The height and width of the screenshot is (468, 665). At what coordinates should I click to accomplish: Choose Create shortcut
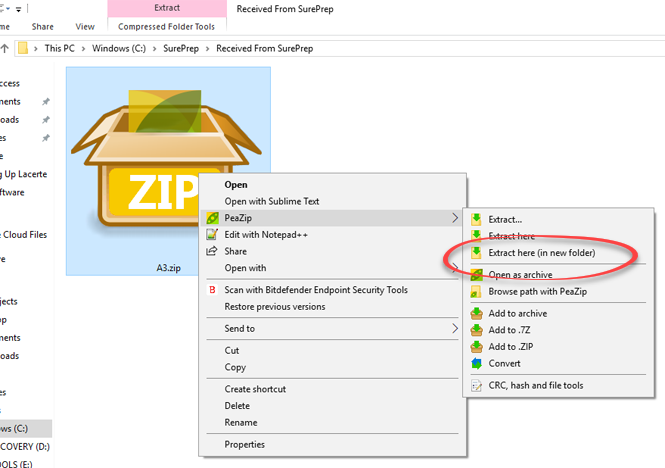click(x=332, y=389)
